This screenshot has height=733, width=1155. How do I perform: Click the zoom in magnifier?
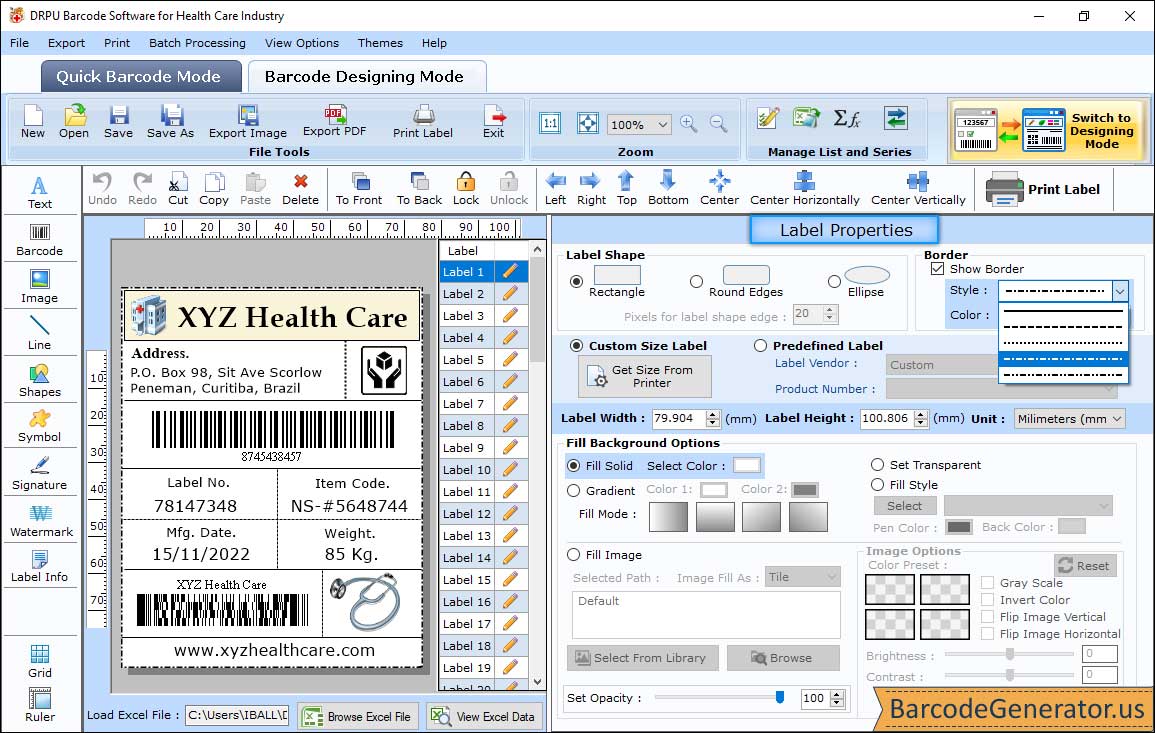[689, 124]
